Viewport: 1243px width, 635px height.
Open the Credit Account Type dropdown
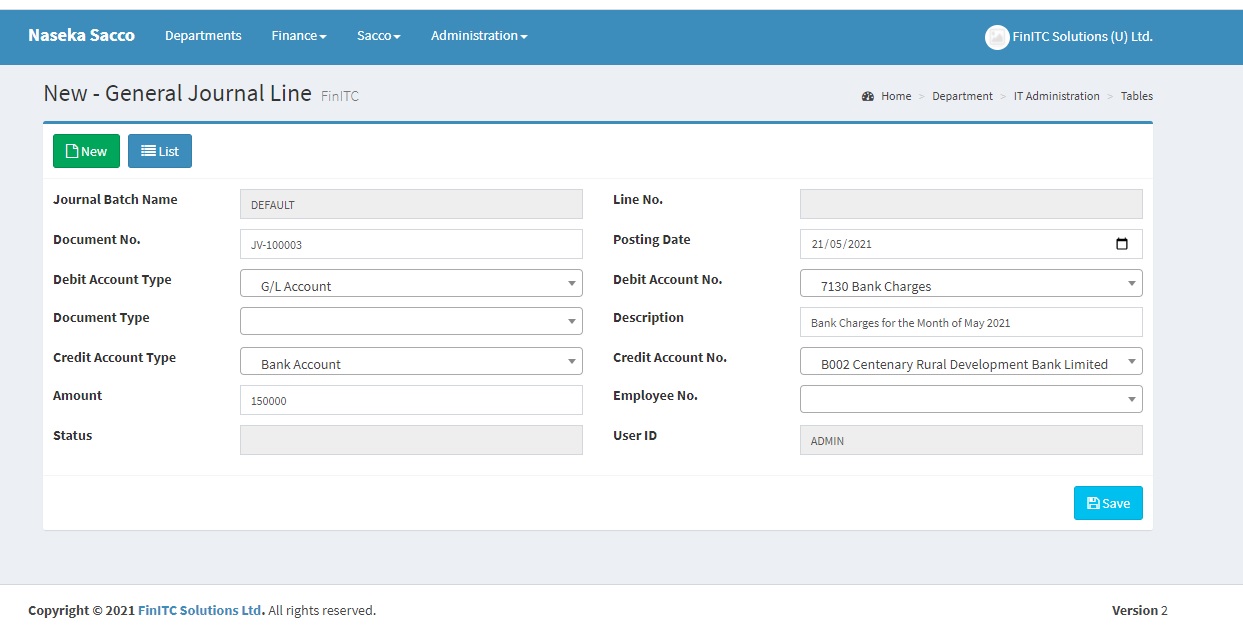411,362
